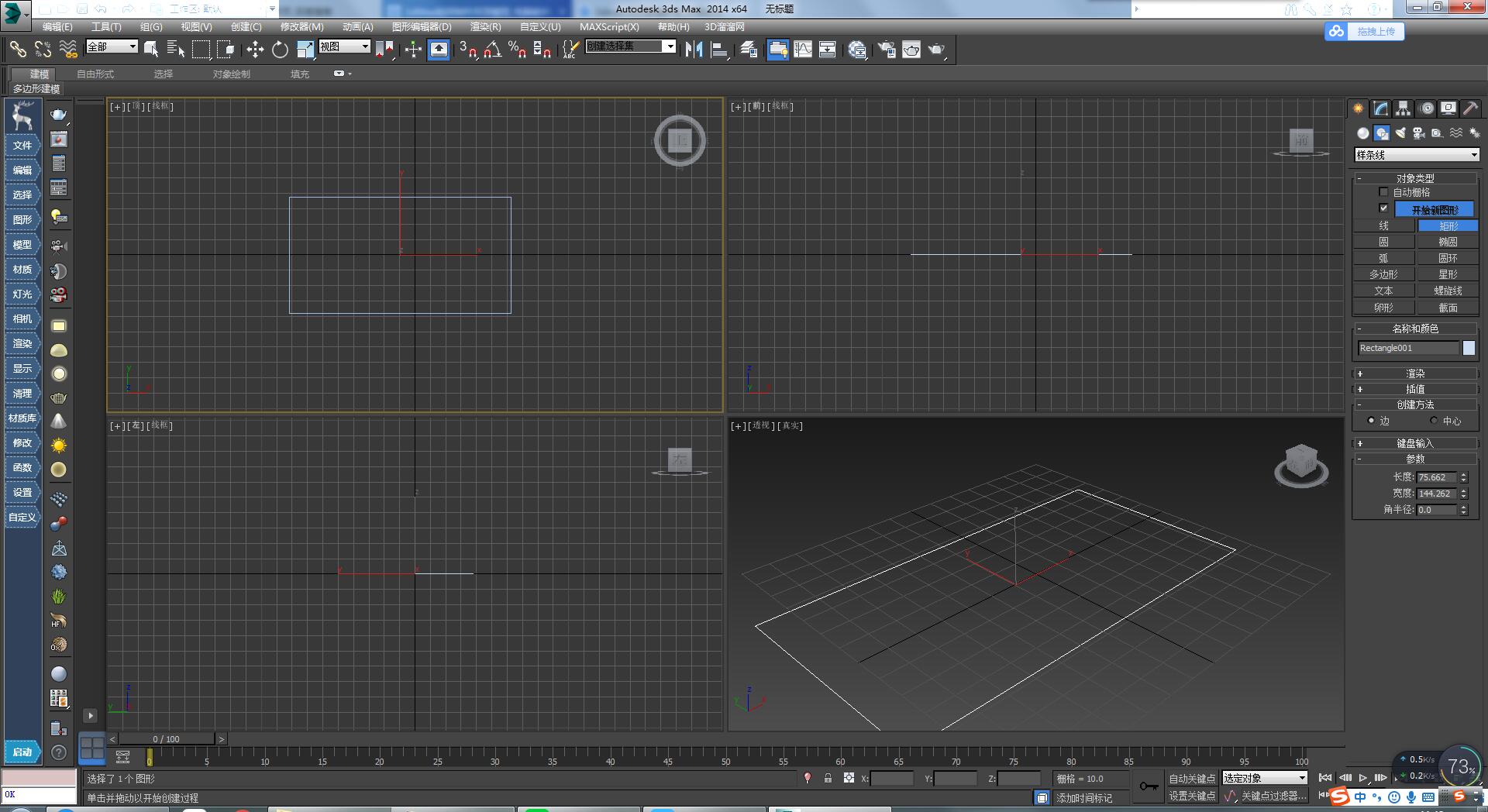
Task: Expand the 渲染 rollout in Create panel
Action: [x=1416, y=373]
